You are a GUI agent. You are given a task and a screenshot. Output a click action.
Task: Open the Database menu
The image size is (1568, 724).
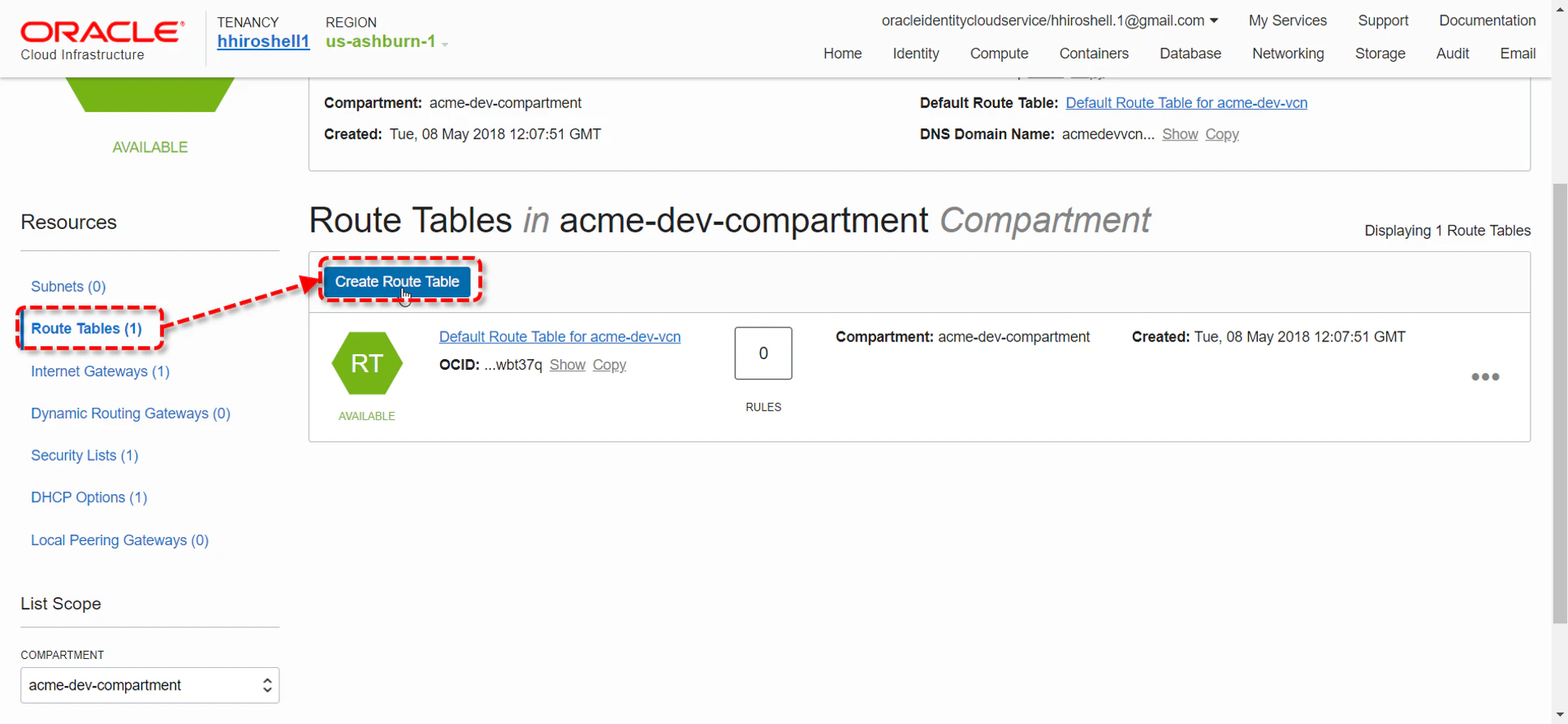pos(1190,54)
